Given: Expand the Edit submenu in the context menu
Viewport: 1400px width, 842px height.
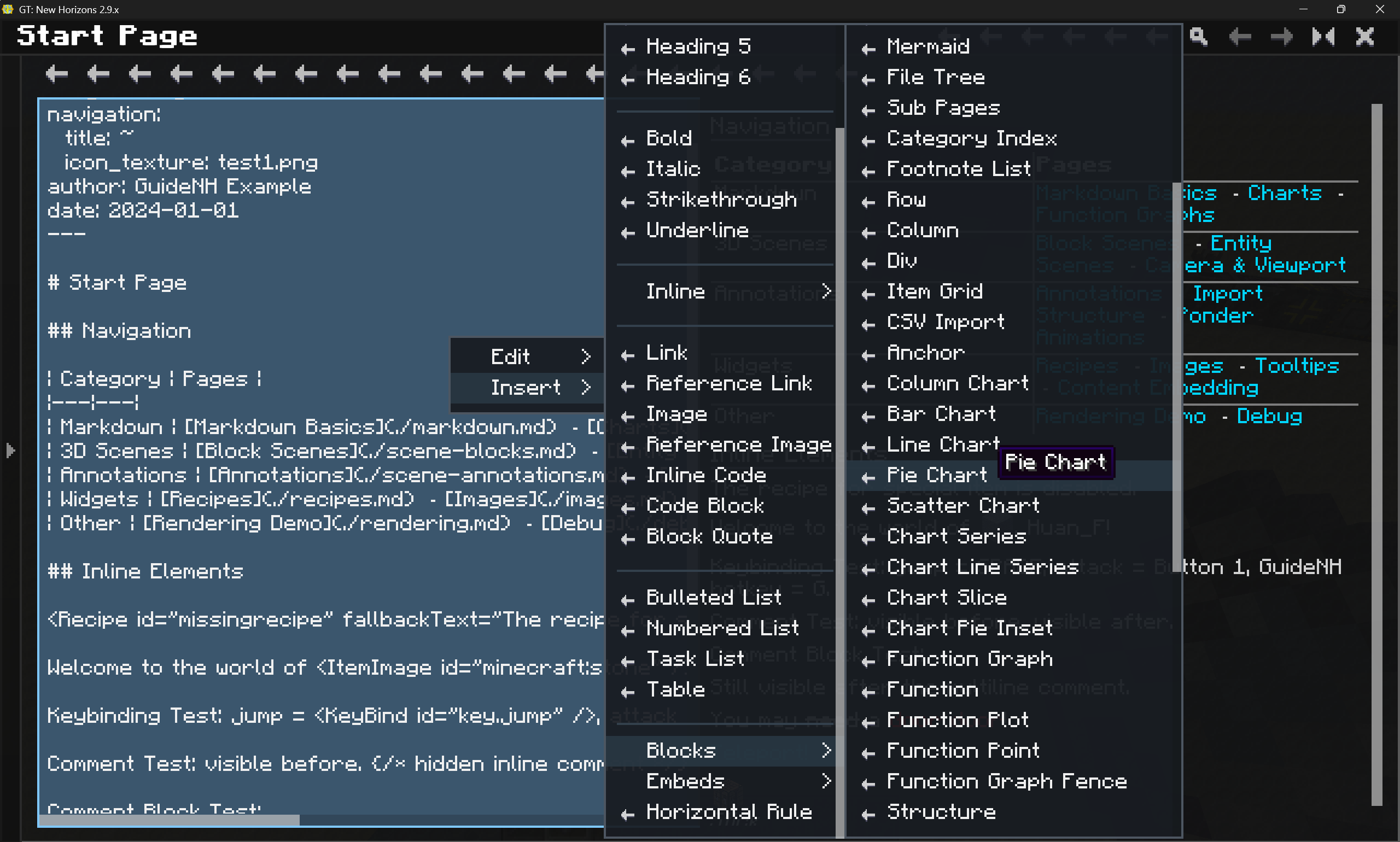Looking at the screenshot, I should (527, 356).
